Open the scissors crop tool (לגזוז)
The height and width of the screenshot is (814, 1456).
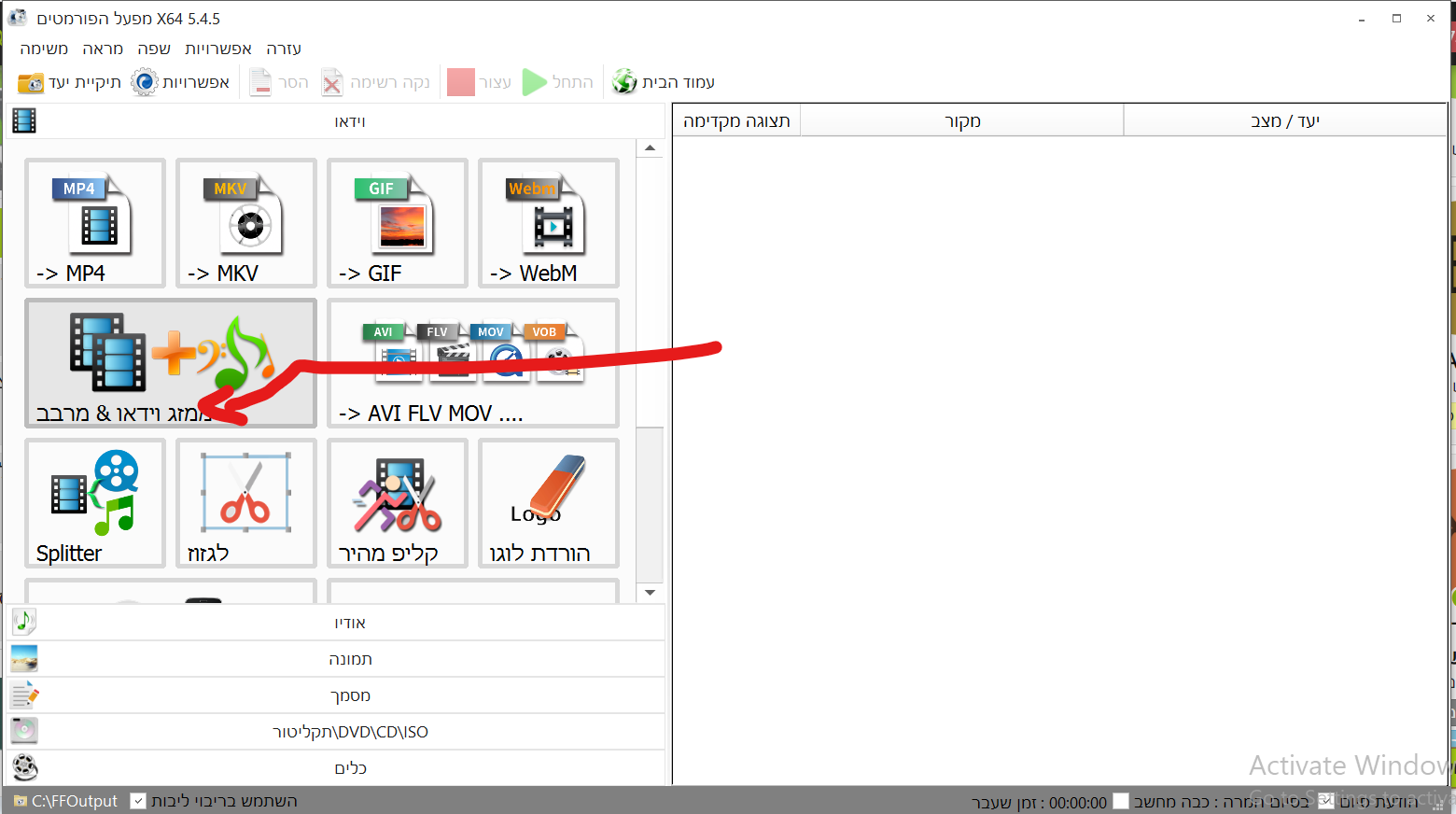tap(246, 503)
